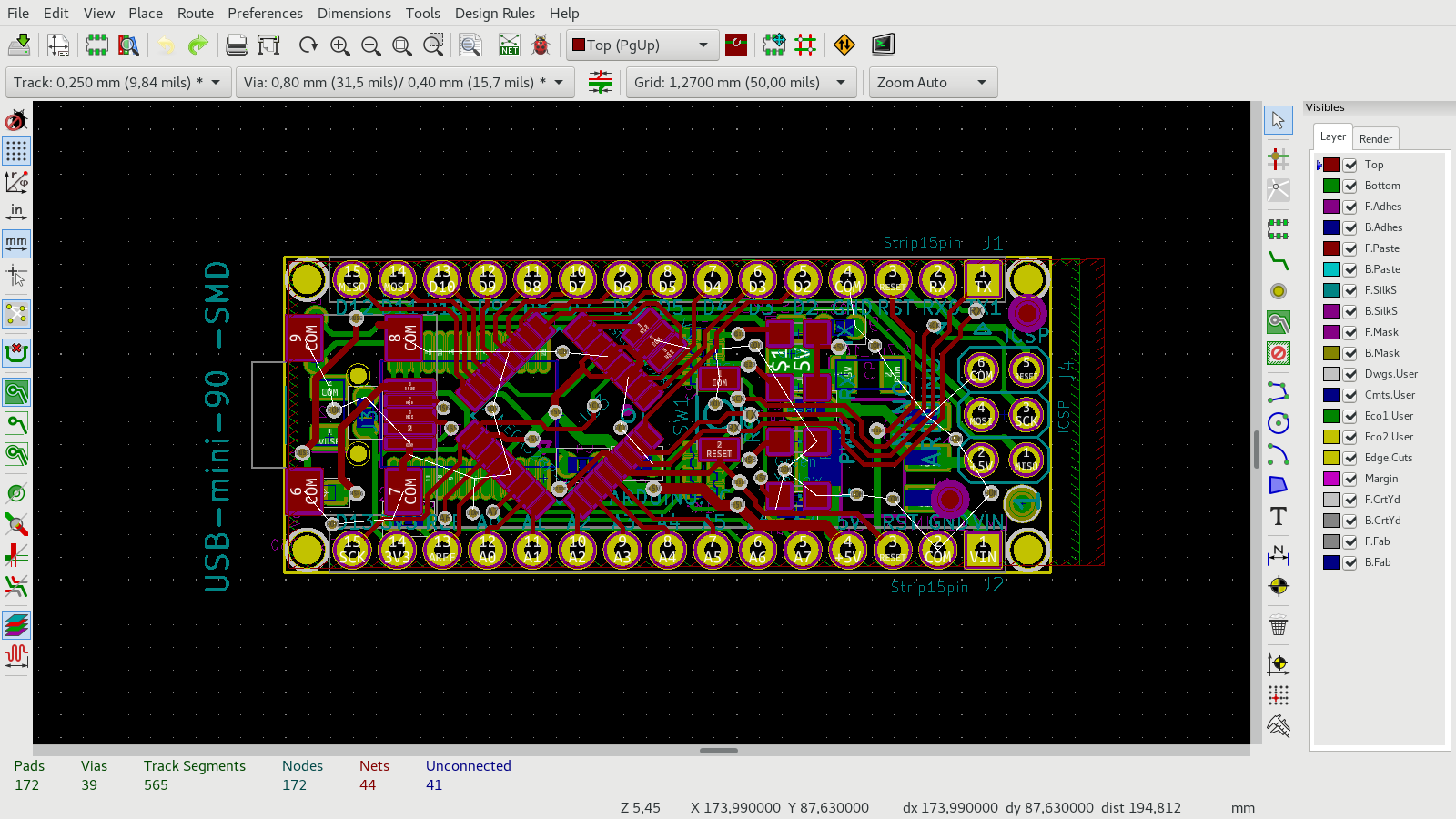The width and height of the screenshot is (1456, 819).
Task: Uncheck the F.SilkS layer checkbox
Action: (x=1350, y=290)
